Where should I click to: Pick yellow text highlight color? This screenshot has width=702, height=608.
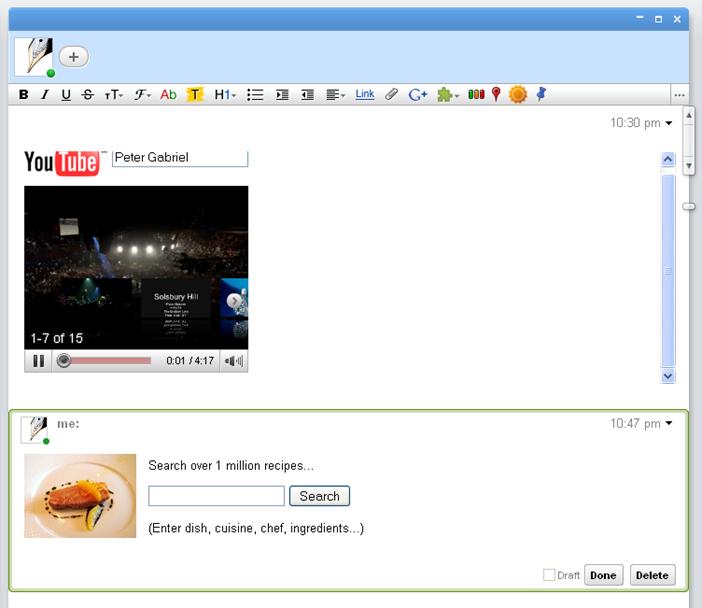point(195,94)
